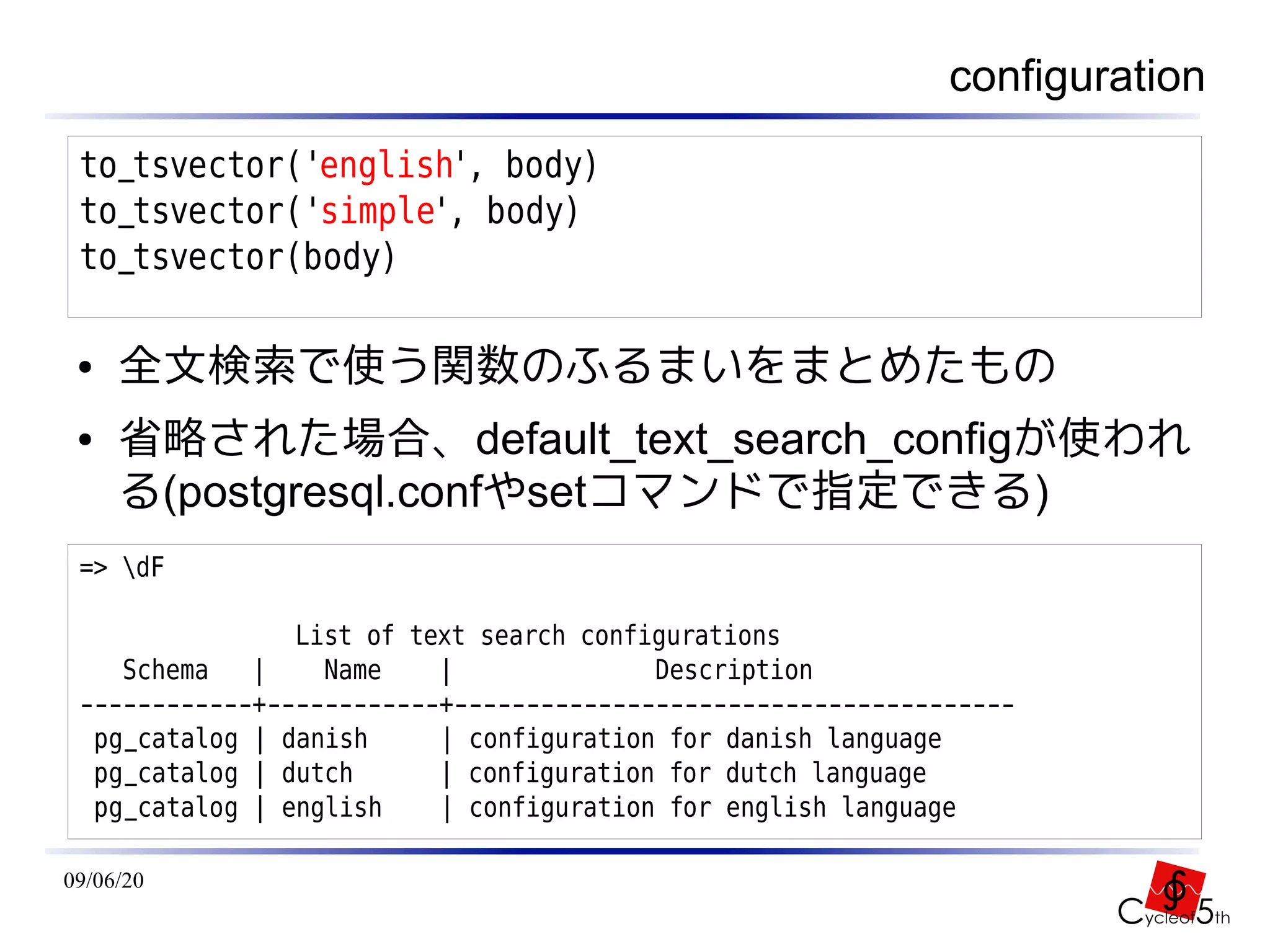Click the 'english' name cell in the table
1270x952 pixels.
click(332, 808)
